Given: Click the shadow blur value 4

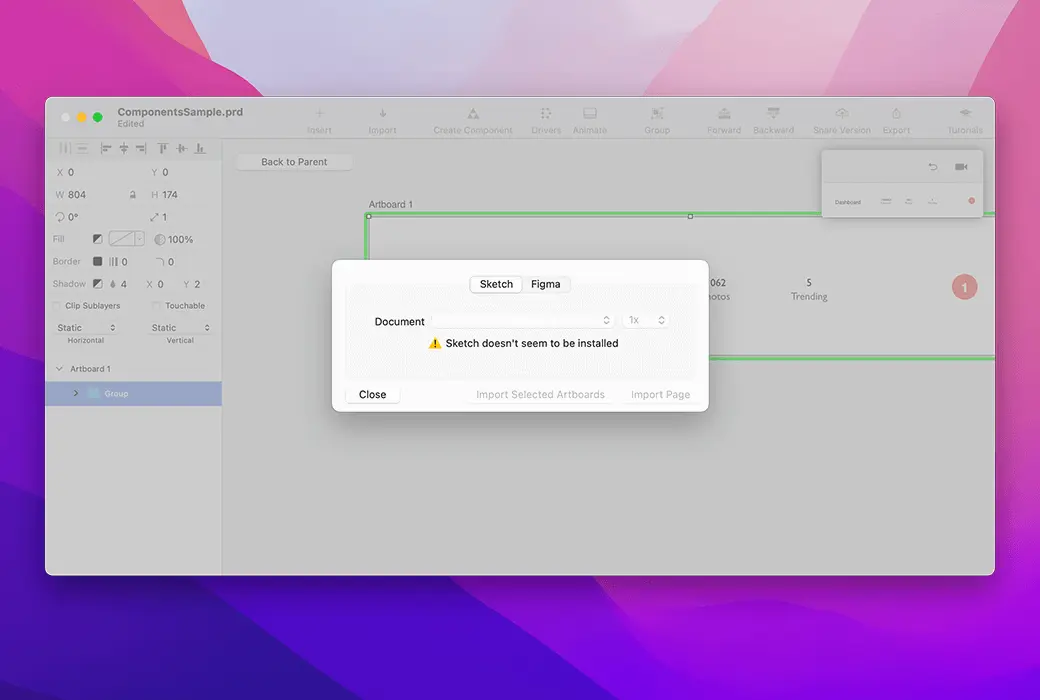Looking at the screenshot, I should tap(123, 284).
